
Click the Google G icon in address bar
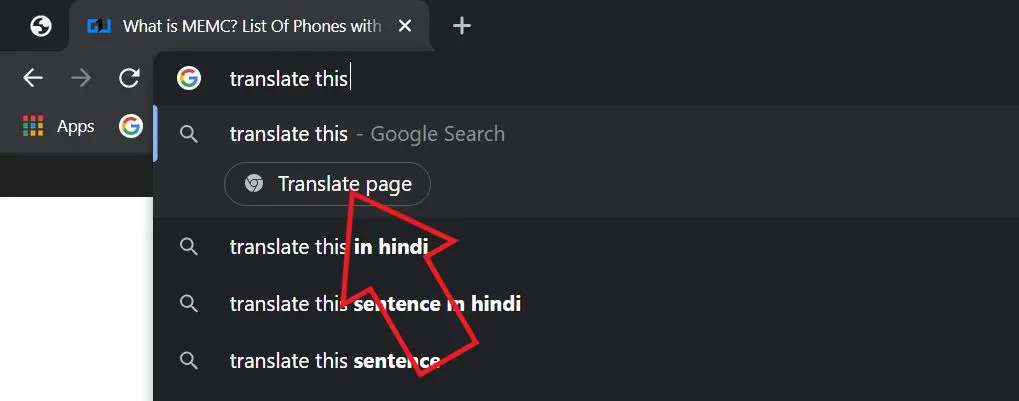[x=189, y=78]
